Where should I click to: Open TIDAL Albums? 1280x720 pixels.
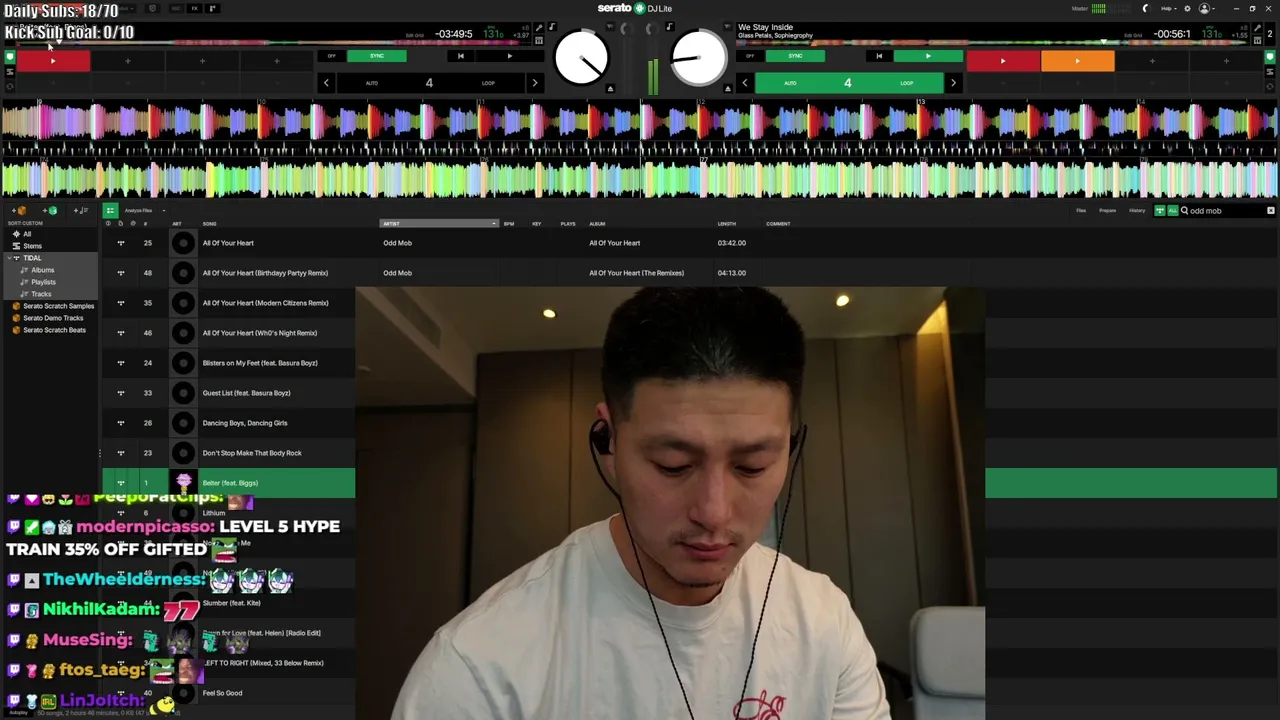click(42, 270)
